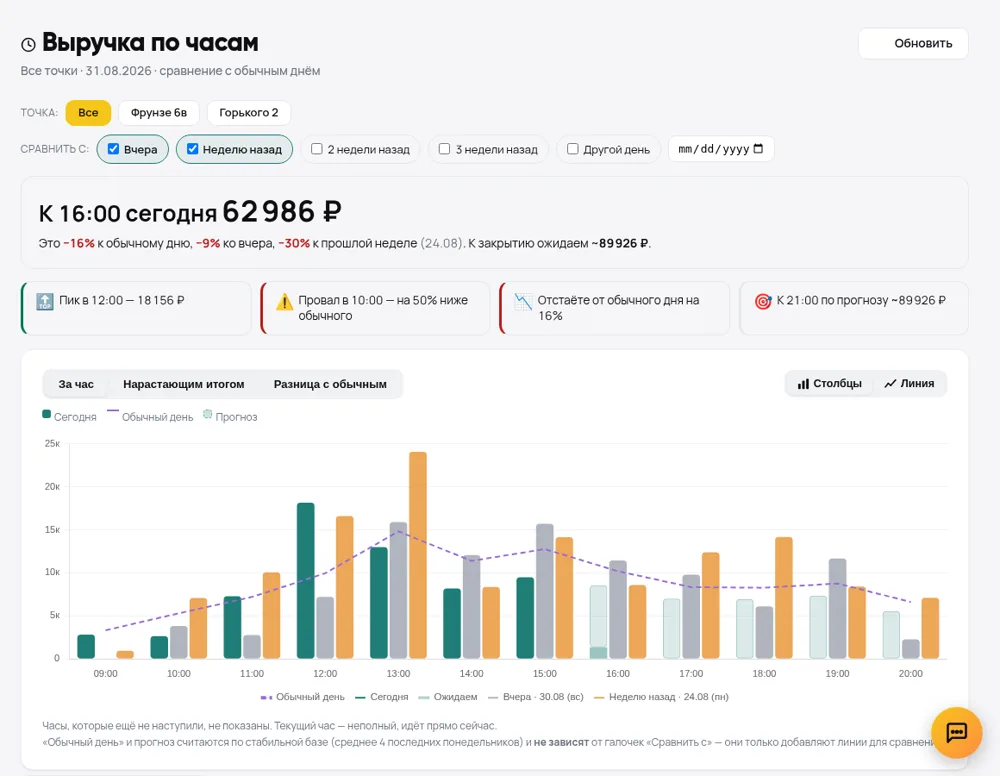The image size is (1000, 776).
Task: Click the orange bar at 18:00
Action: [784, 597]
